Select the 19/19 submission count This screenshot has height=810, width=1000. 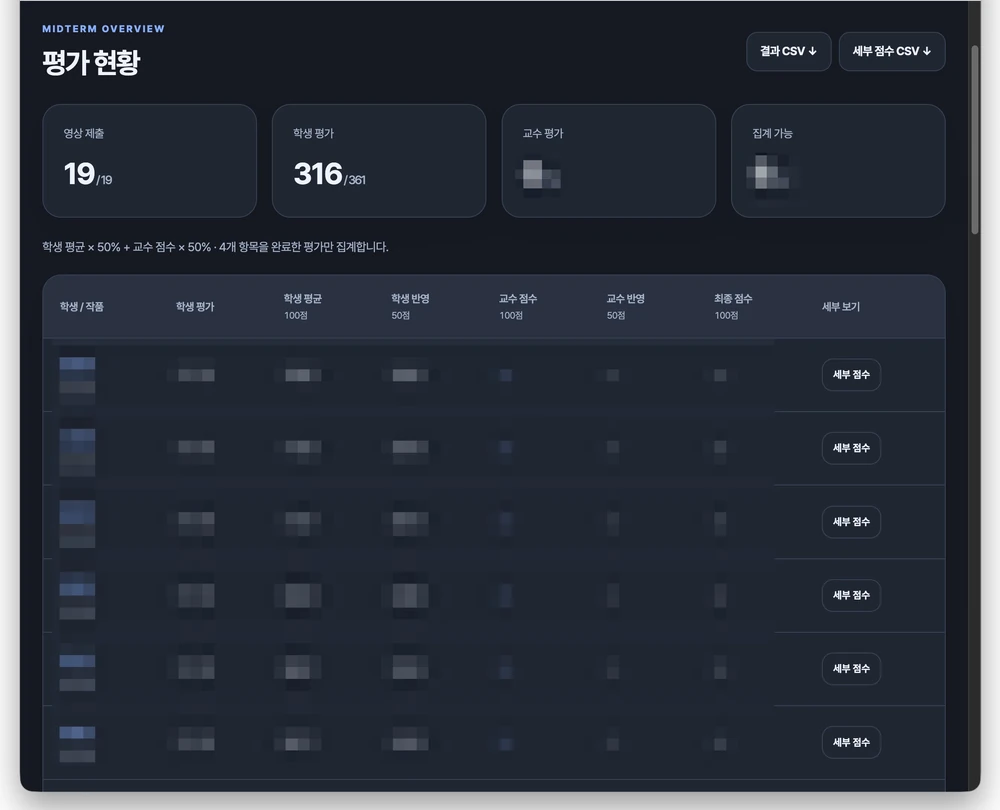pyautogui.click(x=88, y=174)
